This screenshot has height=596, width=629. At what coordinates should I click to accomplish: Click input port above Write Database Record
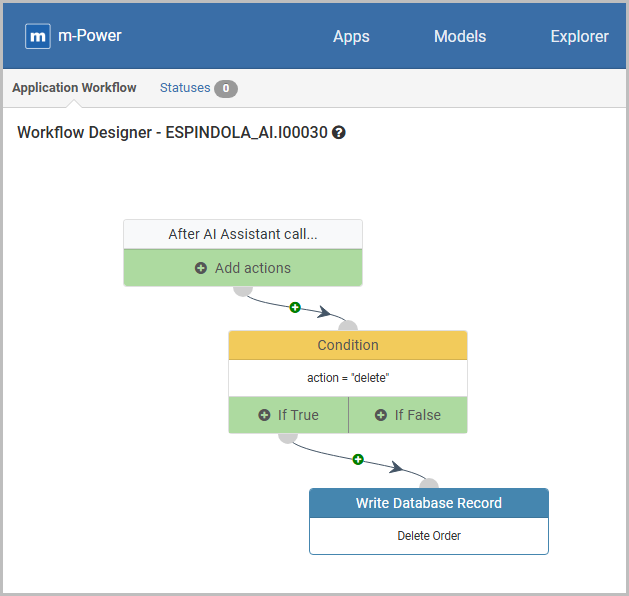coord(428,485)
